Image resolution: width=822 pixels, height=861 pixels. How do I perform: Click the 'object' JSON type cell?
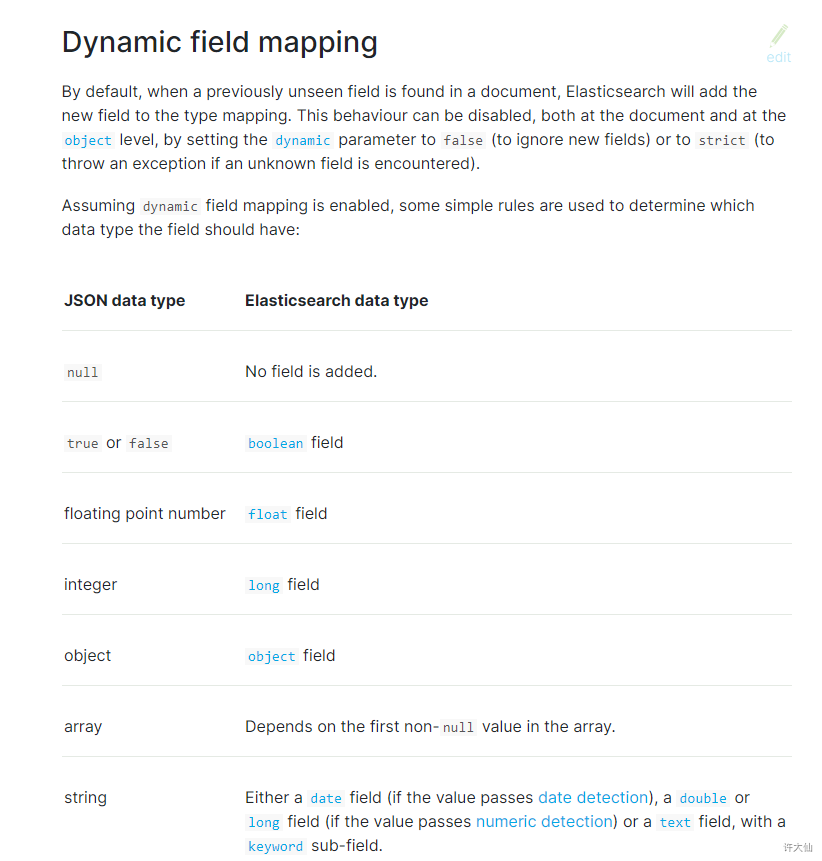pyautogui.click(x=87, y=656)
